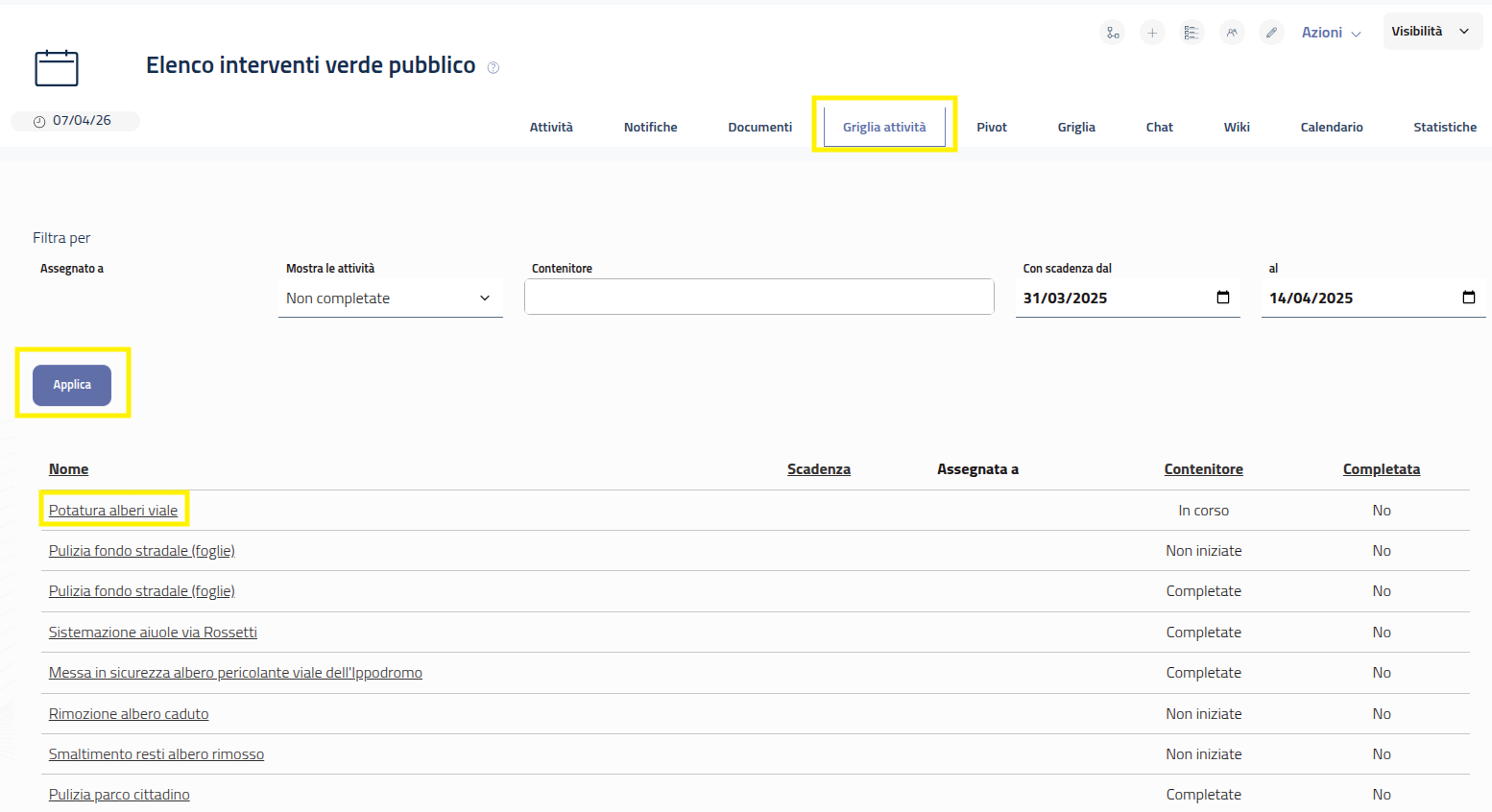Click the plus add icon

(1152, 33)
